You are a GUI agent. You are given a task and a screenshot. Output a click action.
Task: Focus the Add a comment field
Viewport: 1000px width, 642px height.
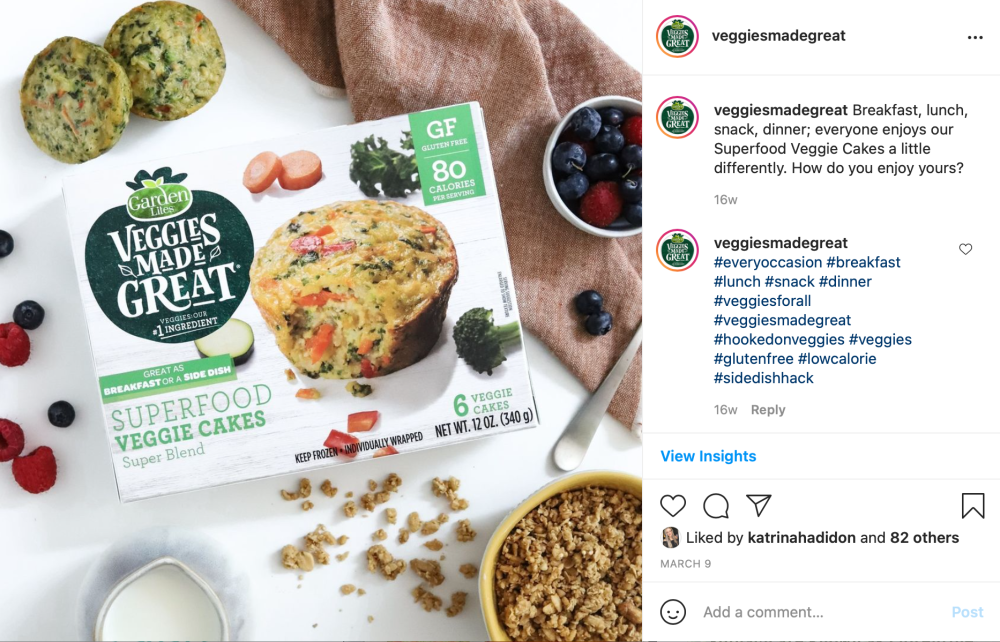(x=823, y=612)
